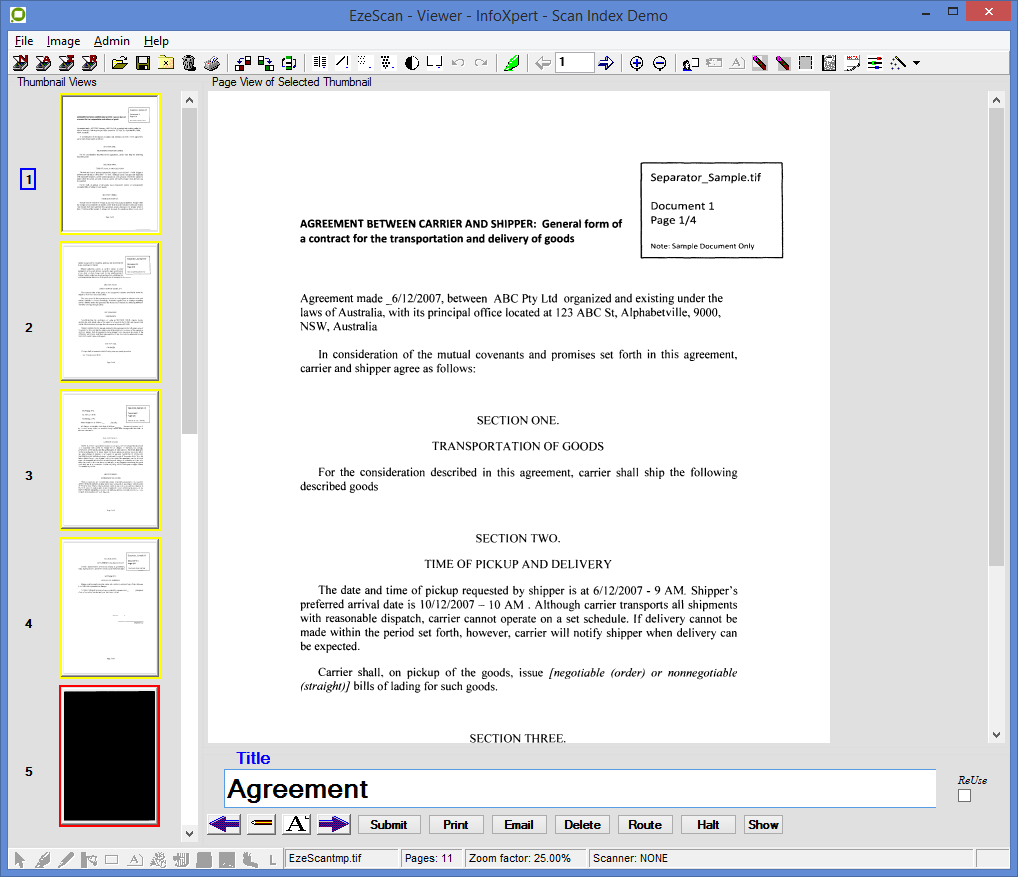The width and height of the screenshot is (1018, 877).
Task: Click the Open folder toolbar icon
Action: click(x=120, y=63)
